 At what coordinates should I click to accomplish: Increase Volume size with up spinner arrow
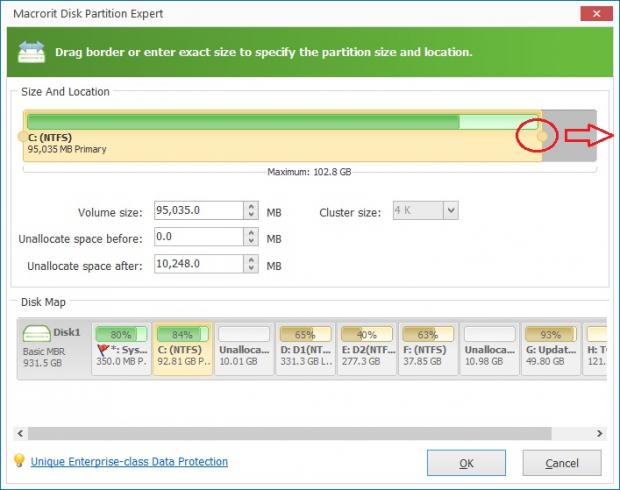251,206
